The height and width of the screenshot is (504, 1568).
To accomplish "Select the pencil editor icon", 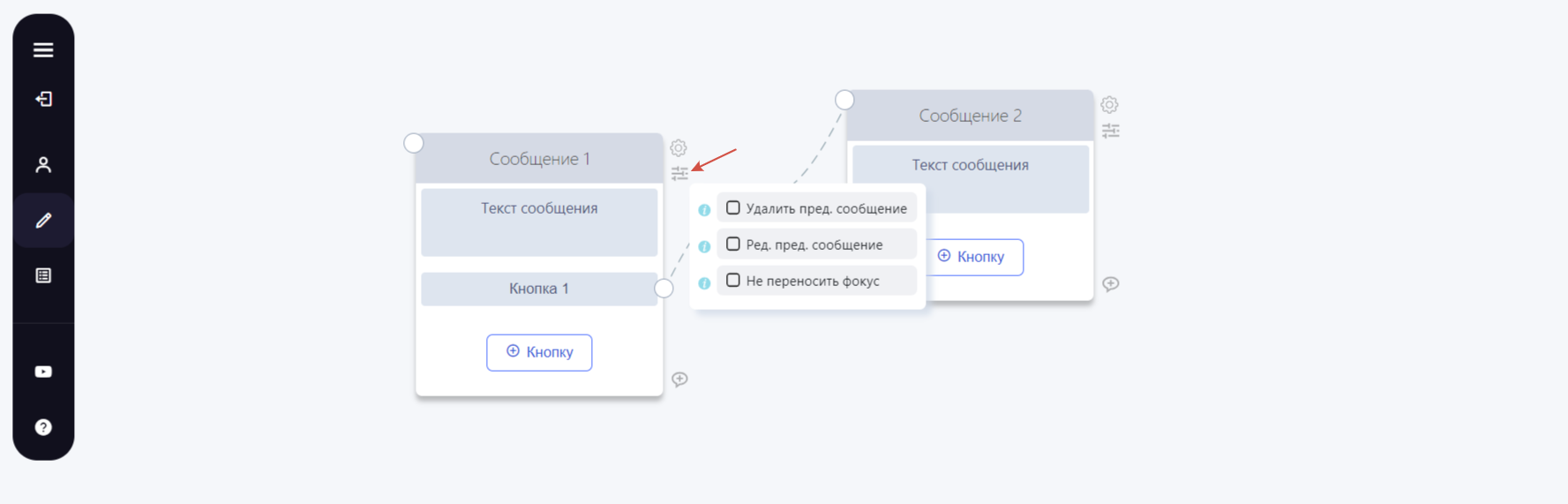I will (x=43, y=220).
